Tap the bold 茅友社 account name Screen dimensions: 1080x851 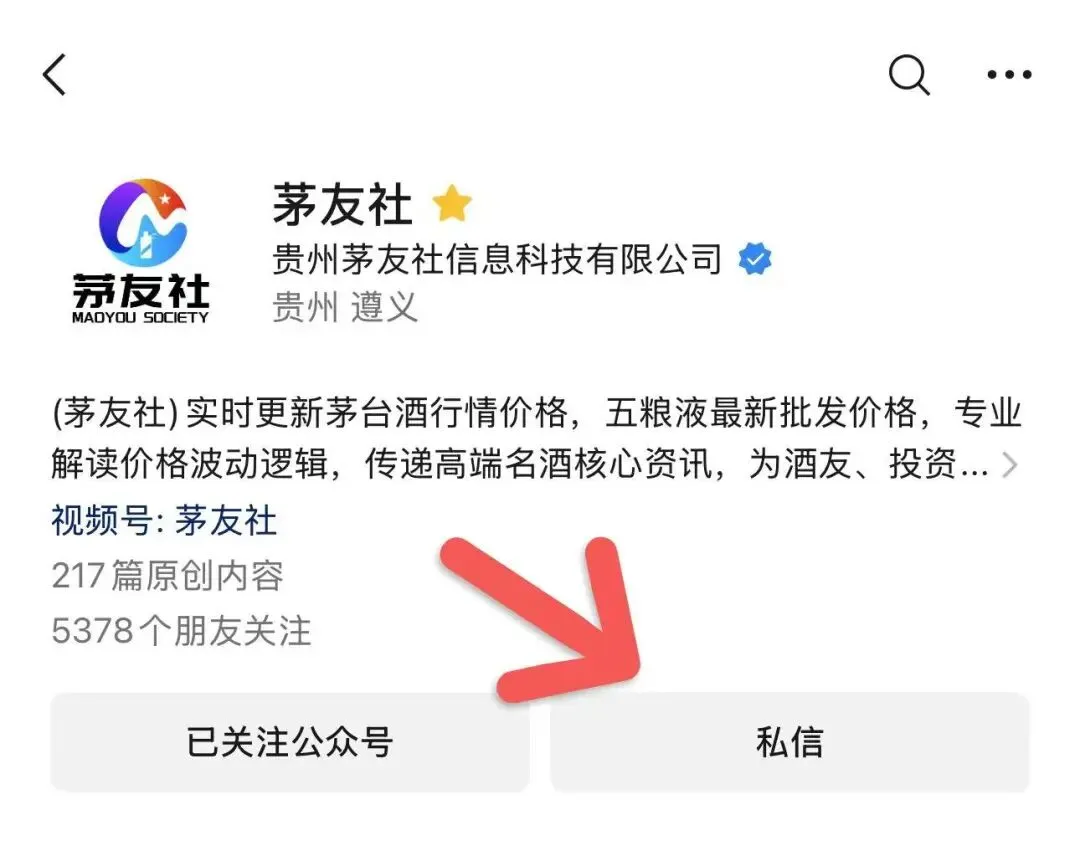[342, 204]
